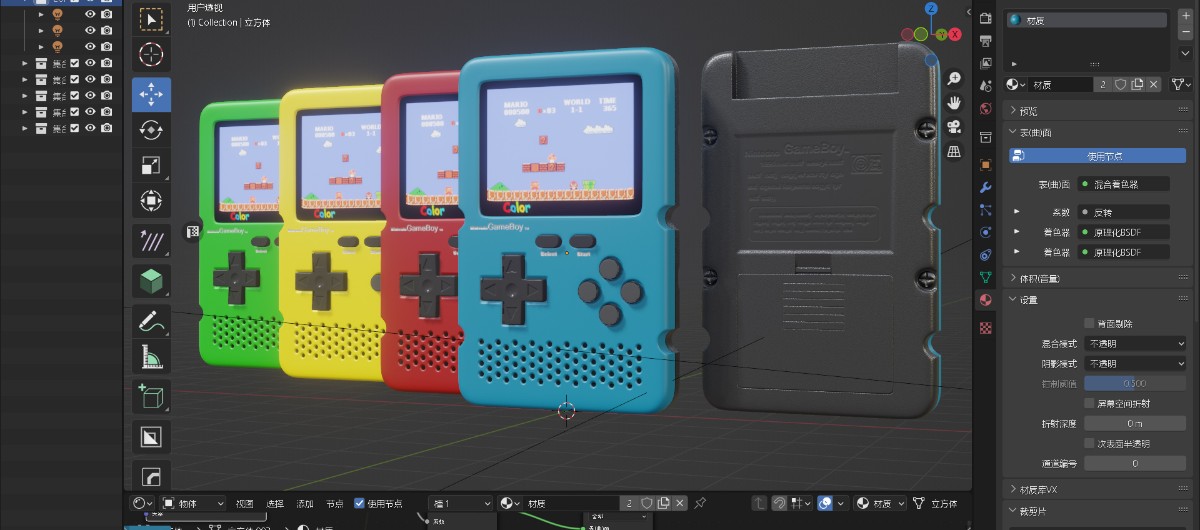Click the pan hand icon in viewport
The image size is (1200, 530).
954,102
